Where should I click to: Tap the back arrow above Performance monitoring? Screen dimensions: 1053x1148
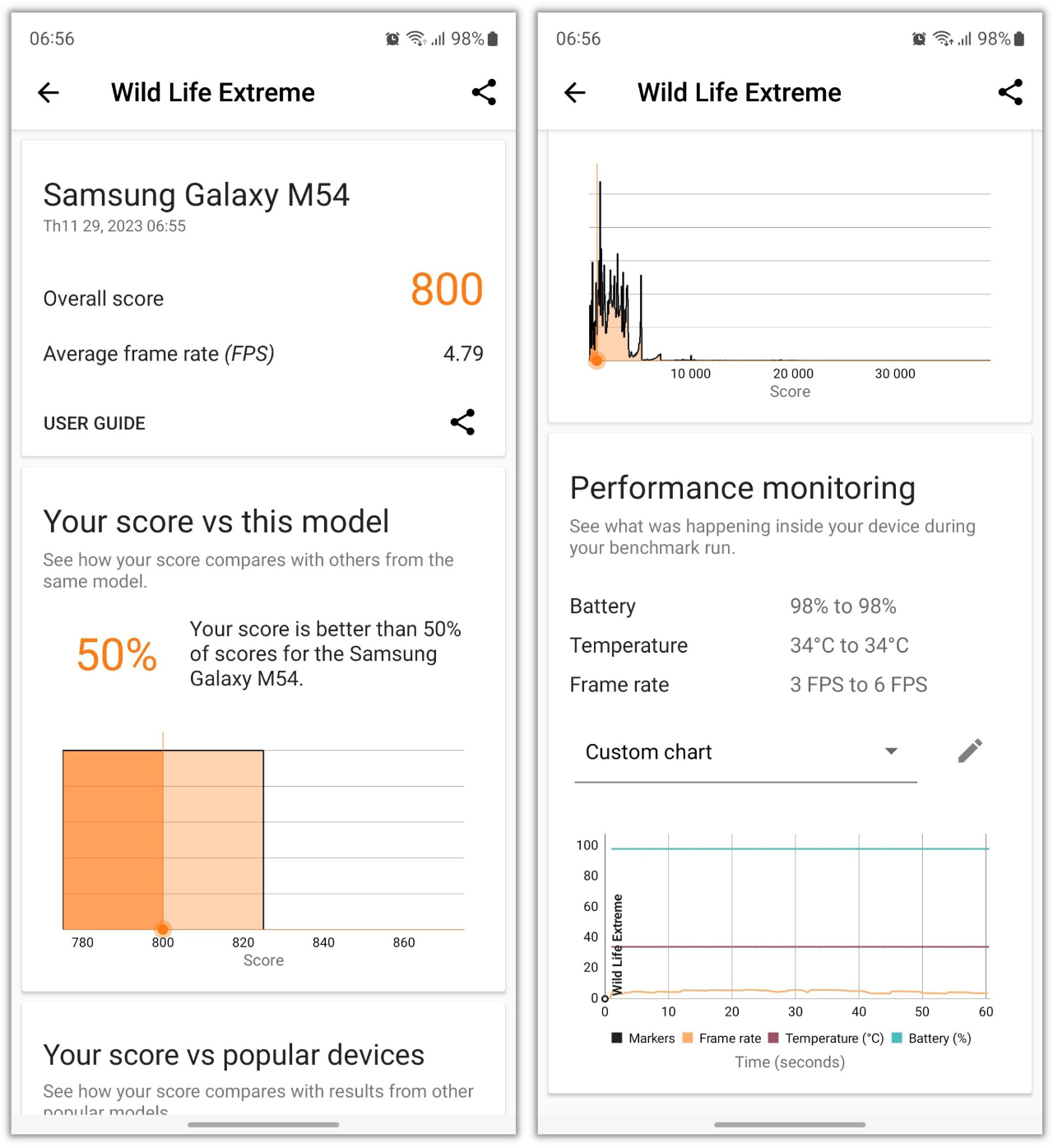(x=574, y=92)
